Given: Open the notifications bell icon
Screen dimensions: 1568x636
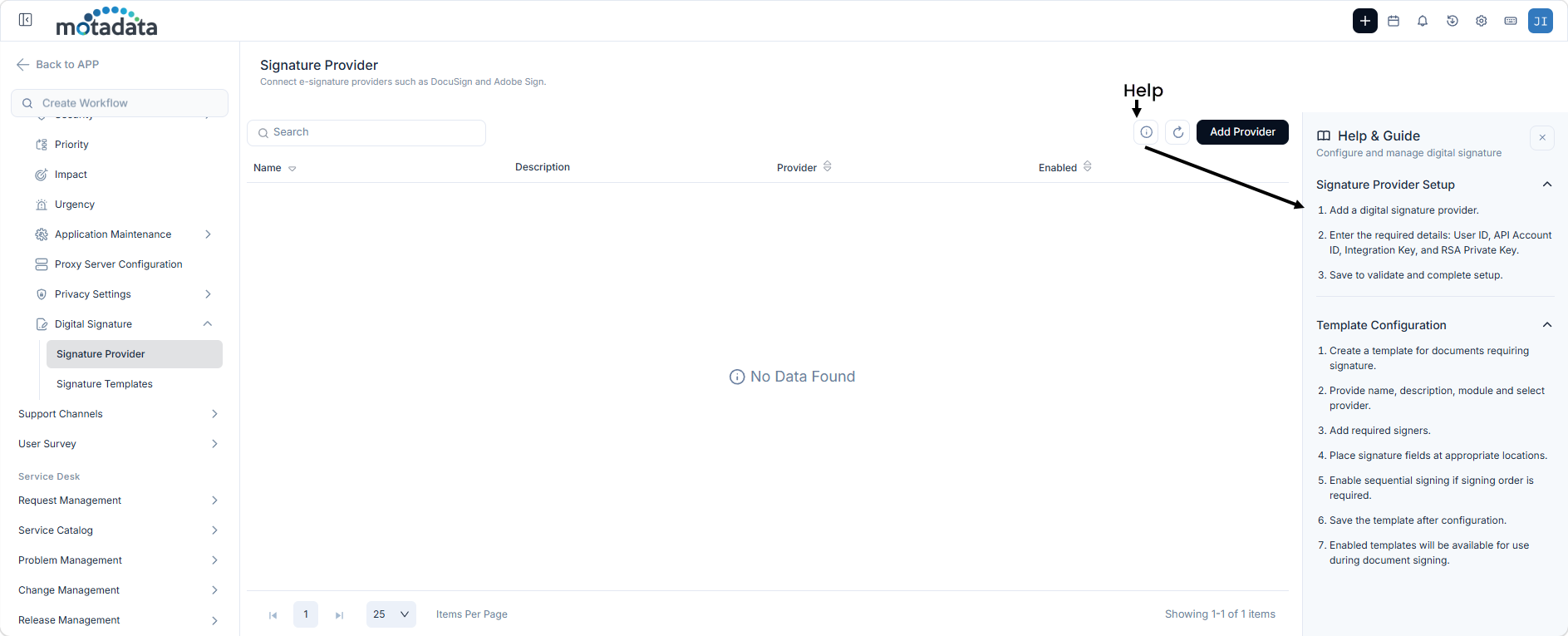Looking at the screenshot, I should click(x=1423, y=21).
